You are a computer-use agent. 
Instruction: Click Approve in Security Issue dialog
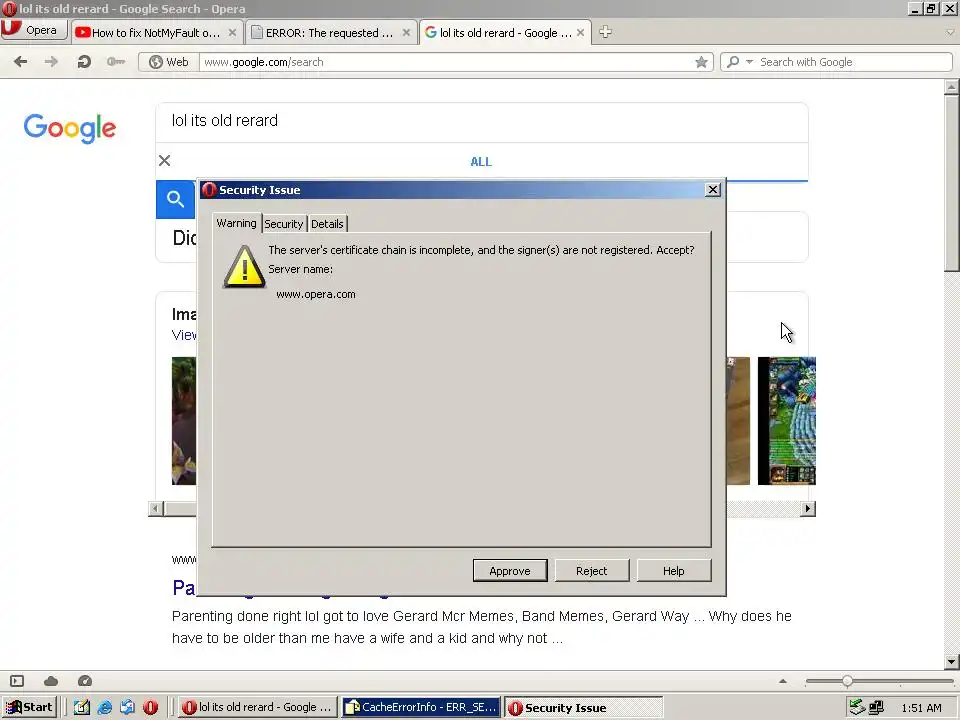[510, 571]
